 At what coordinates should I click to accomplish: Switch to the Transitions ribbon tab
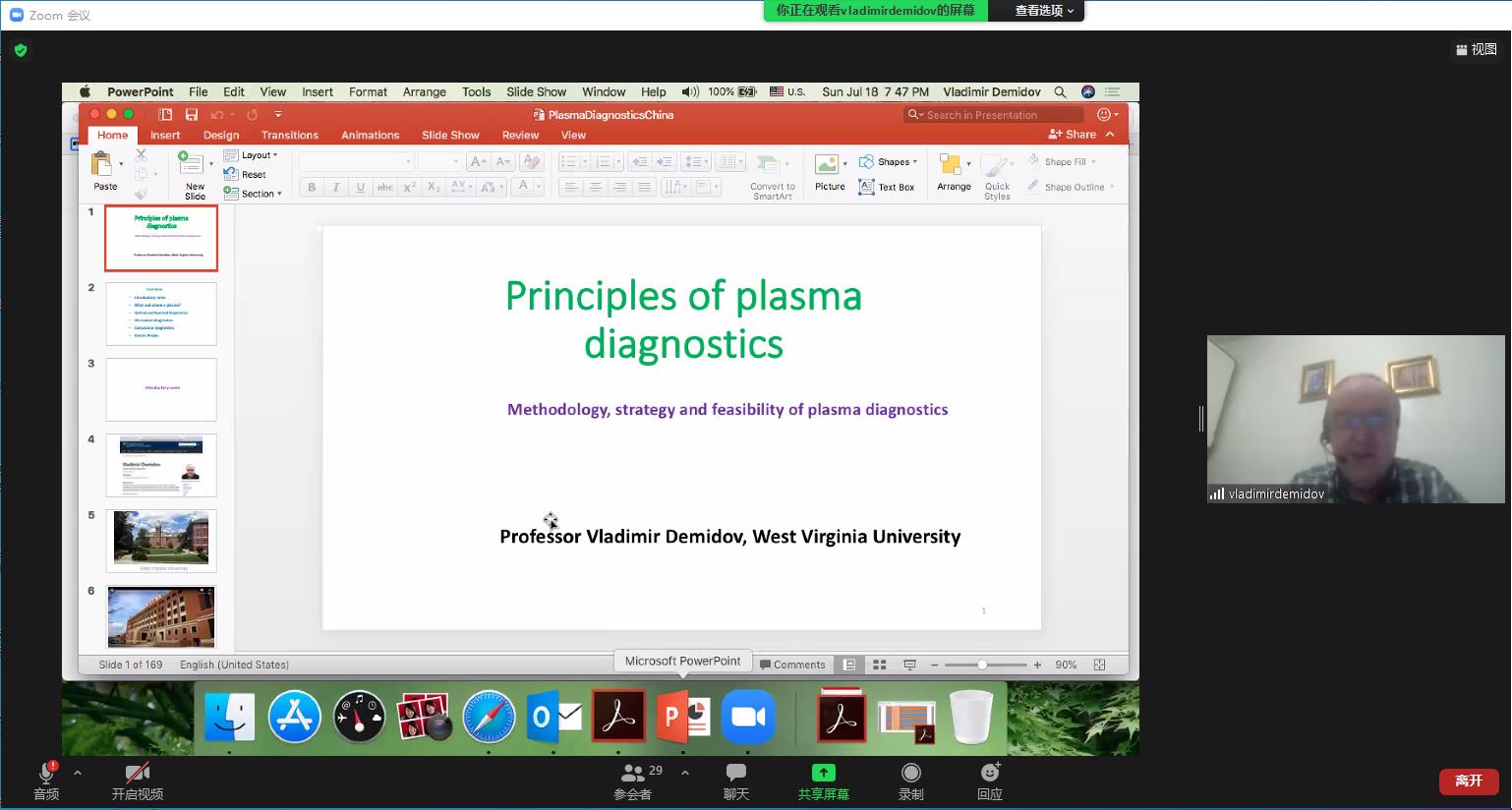coord(289,136)
